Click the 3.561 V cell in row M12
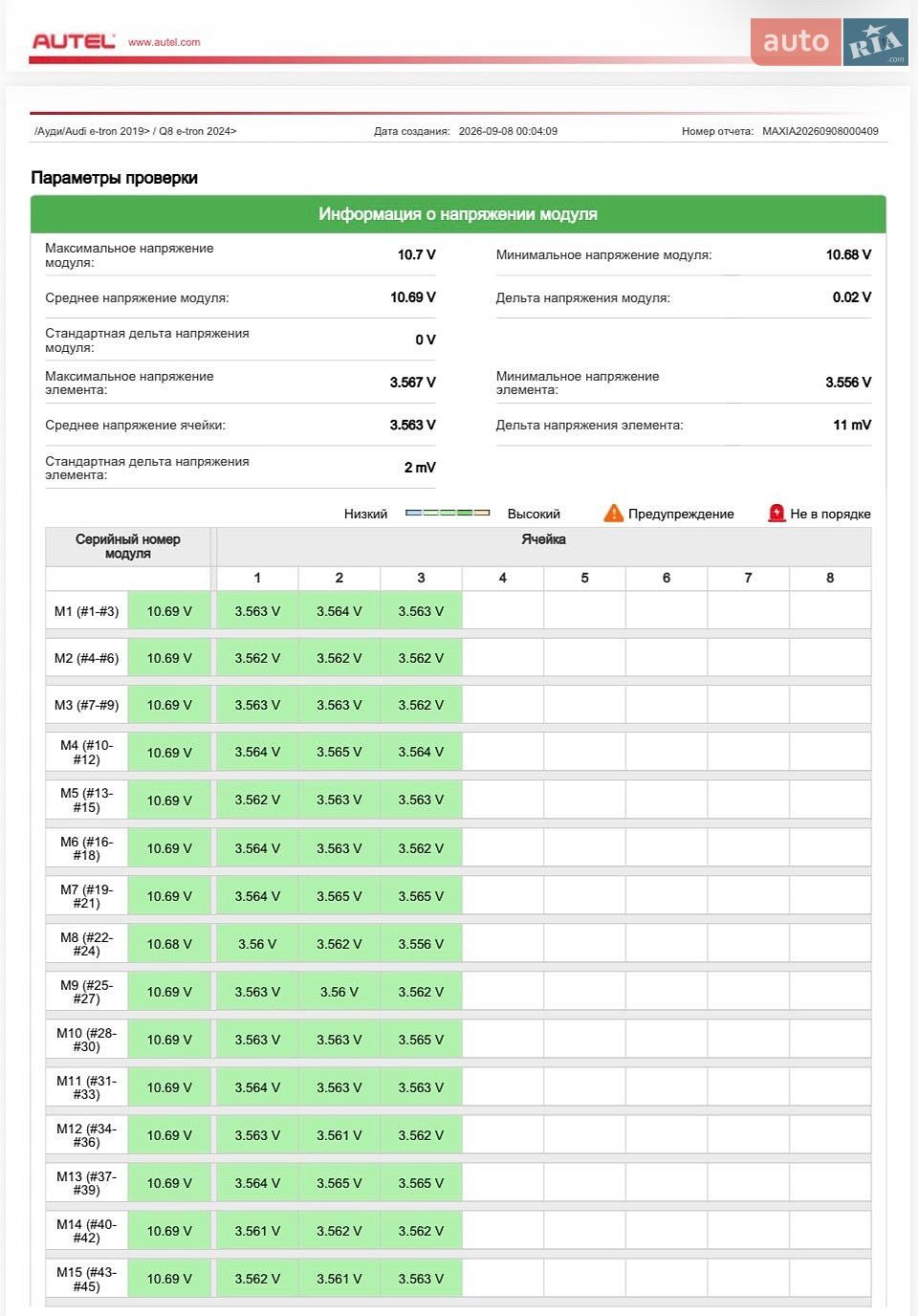Viewport: 918px width, 1316px height. [x=339, y=1135]
